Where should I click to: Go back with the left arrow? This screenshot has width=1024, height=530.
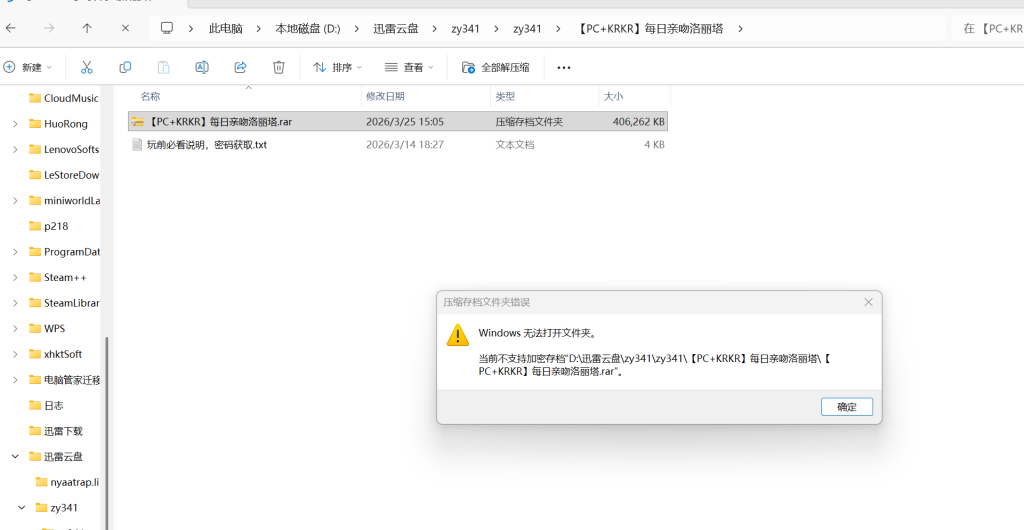(x=10, y=28)
